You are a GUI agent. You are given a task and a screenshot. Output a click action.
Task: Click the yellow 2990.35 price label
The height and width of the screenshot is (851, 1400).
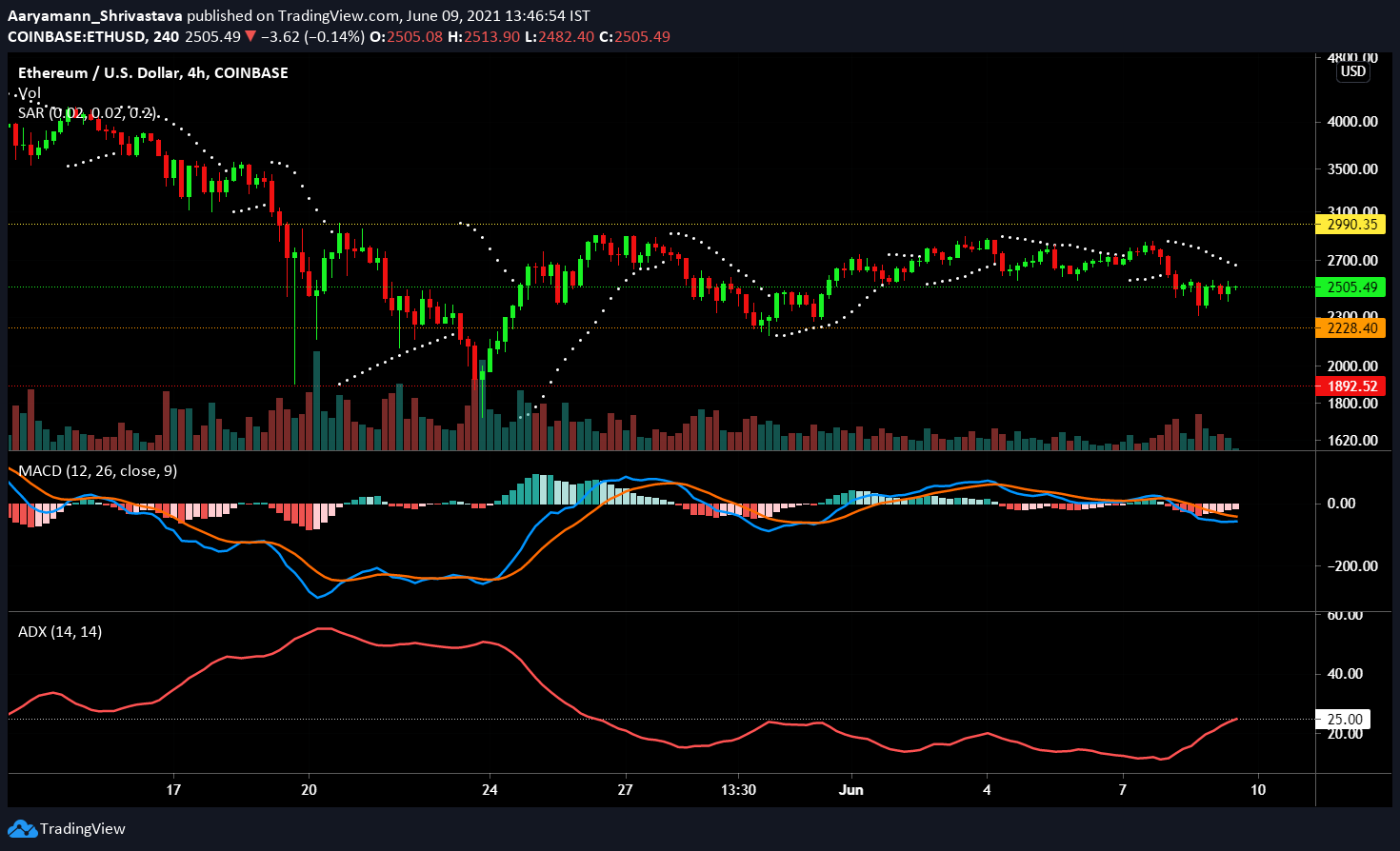(x=1350, y=225)
